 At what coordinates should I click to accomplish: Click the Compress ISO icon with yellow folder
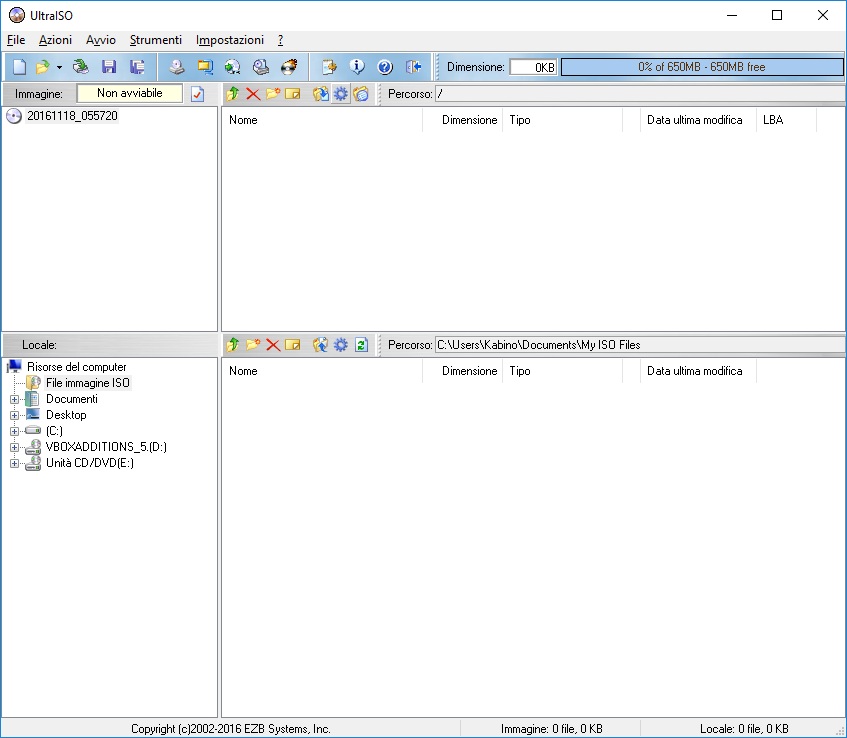[x=205, y=67]
